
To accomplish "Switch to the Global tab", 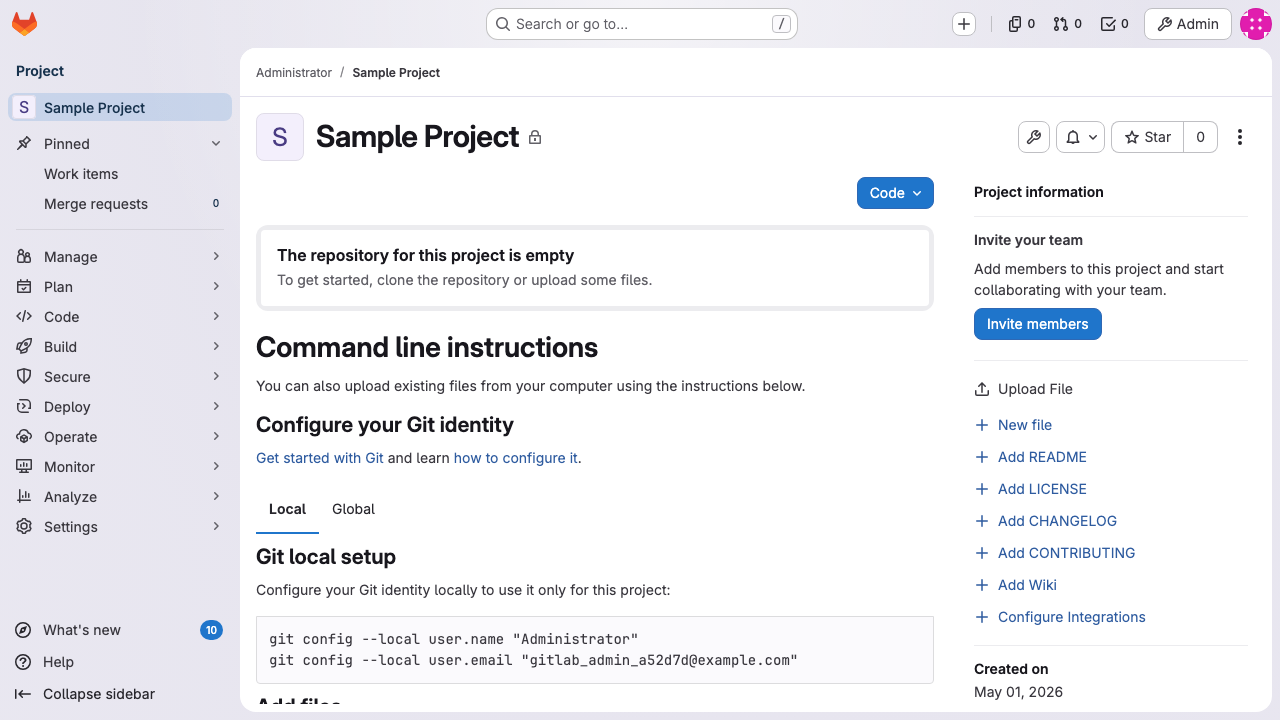I will point(353,509).
